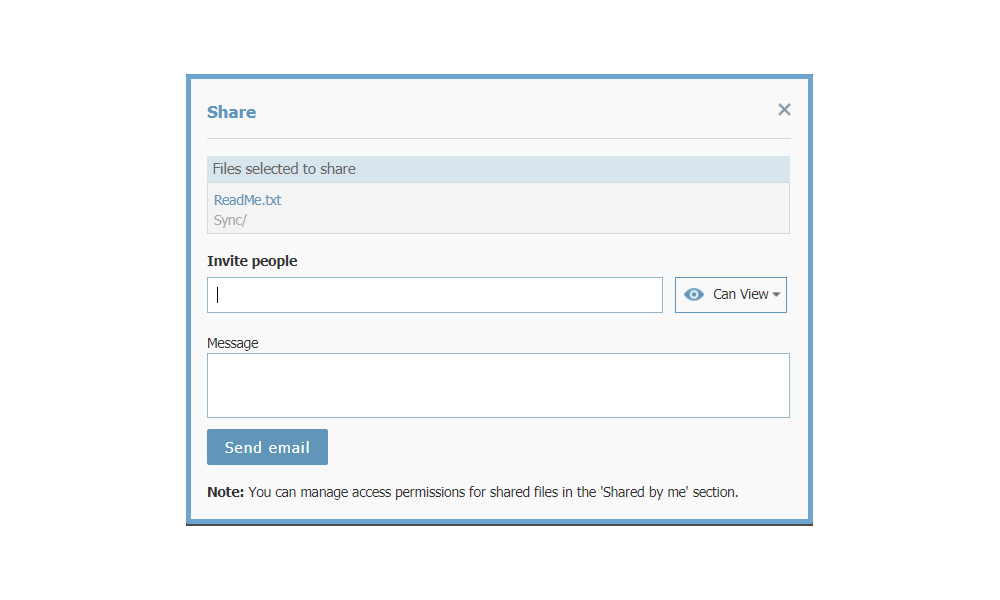Click the 'Shared by me' text in the note
Image resolution: width=1000 pixels, height=600 pixels.
point(645,492)
